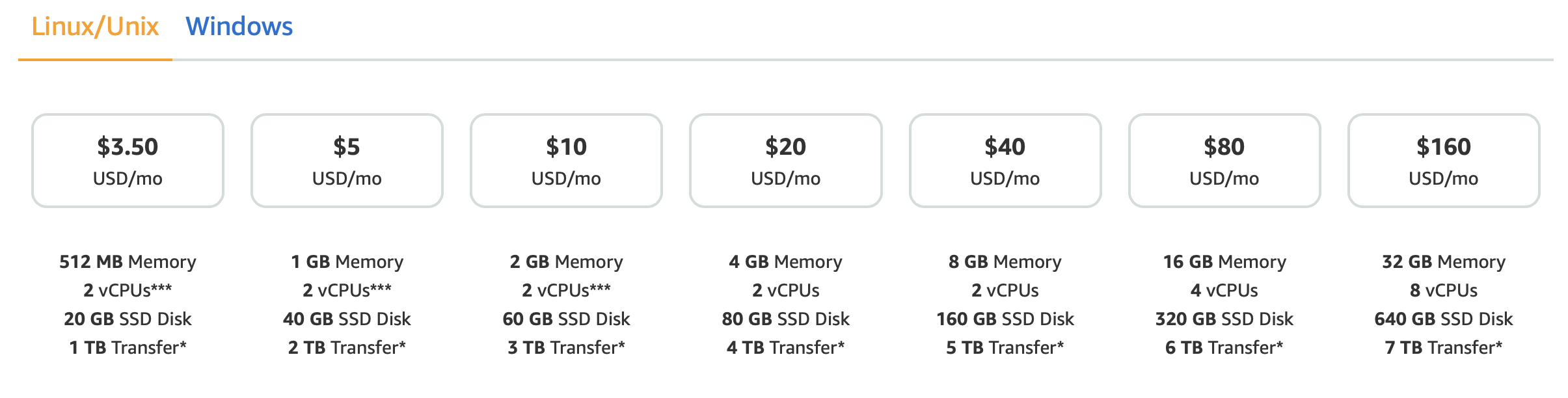This screenshot has width=1568, height=398.
Task: Click 2 vCPUs*** under the $5 plan
Action: point(347,291)
